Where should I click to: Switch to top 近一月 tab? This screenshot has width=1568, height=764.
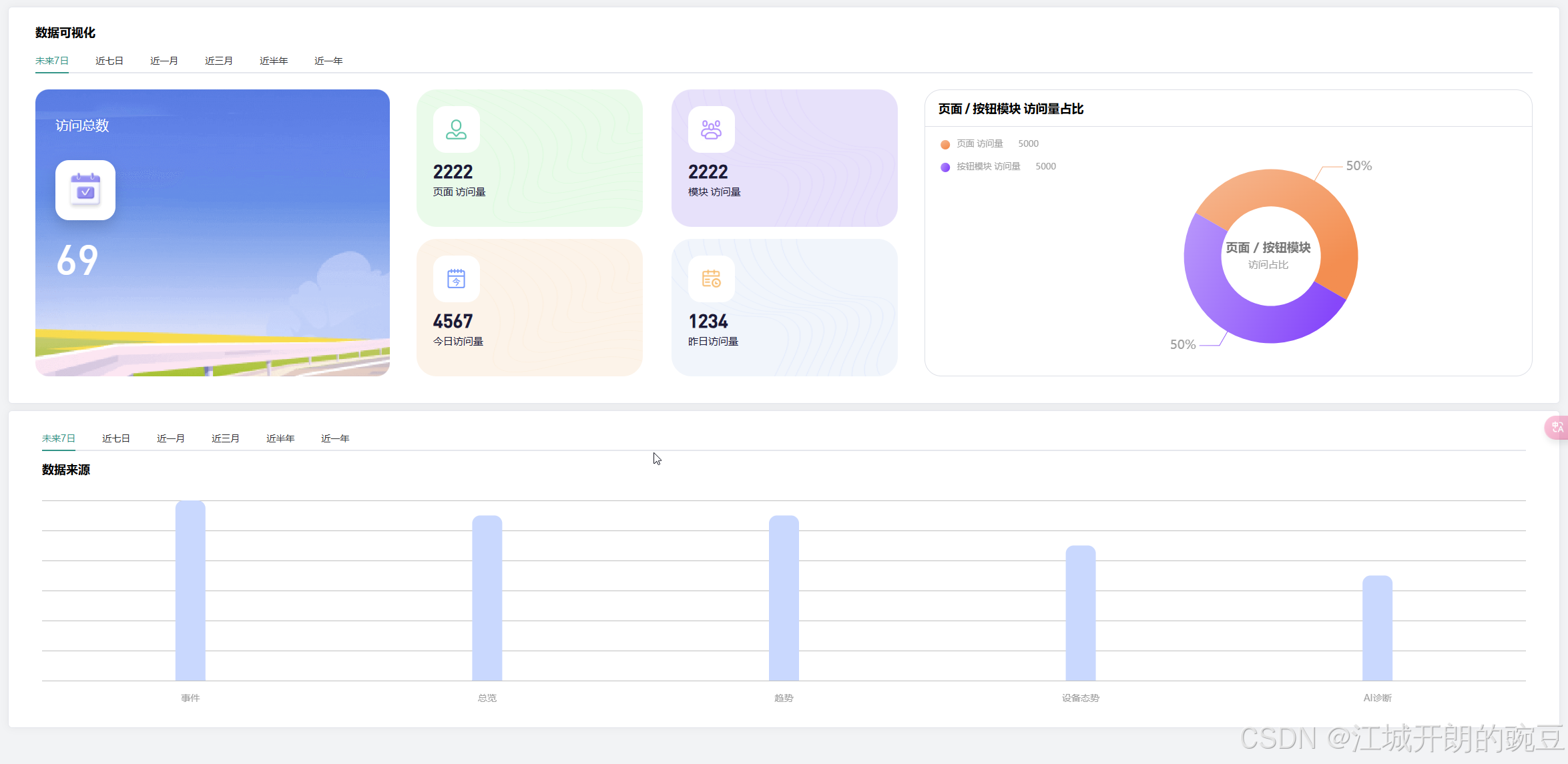click(x=164, y=61)
